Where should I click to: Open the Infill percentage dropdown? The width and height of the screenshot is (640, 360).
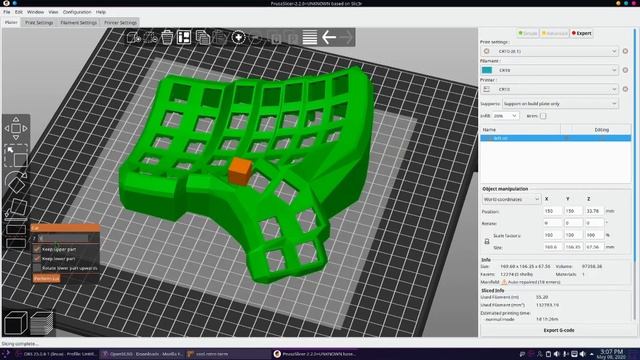(x=505, y=116)
